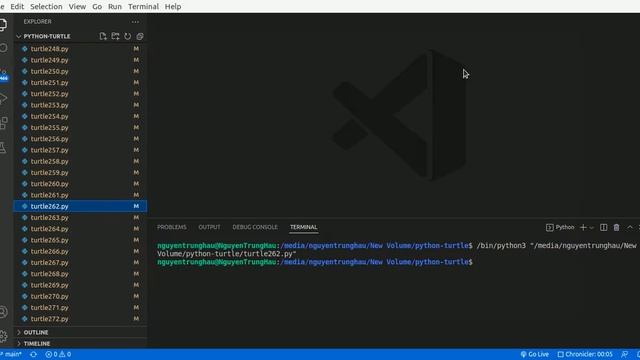This screenshot has width=640, height=360.
Task: Refresh the Explorer file list
Action: click(128, 36)
